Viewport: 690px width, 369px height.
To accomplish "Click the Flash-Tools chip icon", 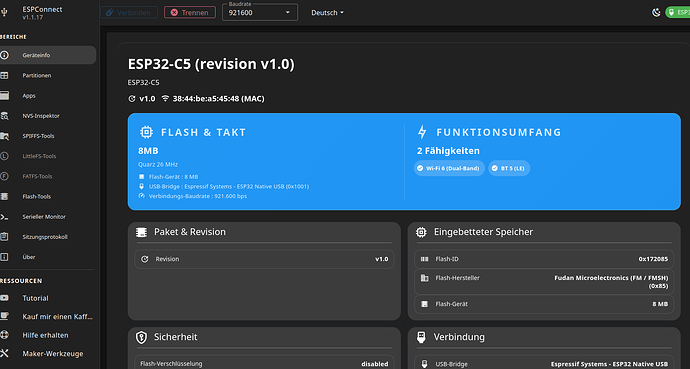I will [4, 197].
